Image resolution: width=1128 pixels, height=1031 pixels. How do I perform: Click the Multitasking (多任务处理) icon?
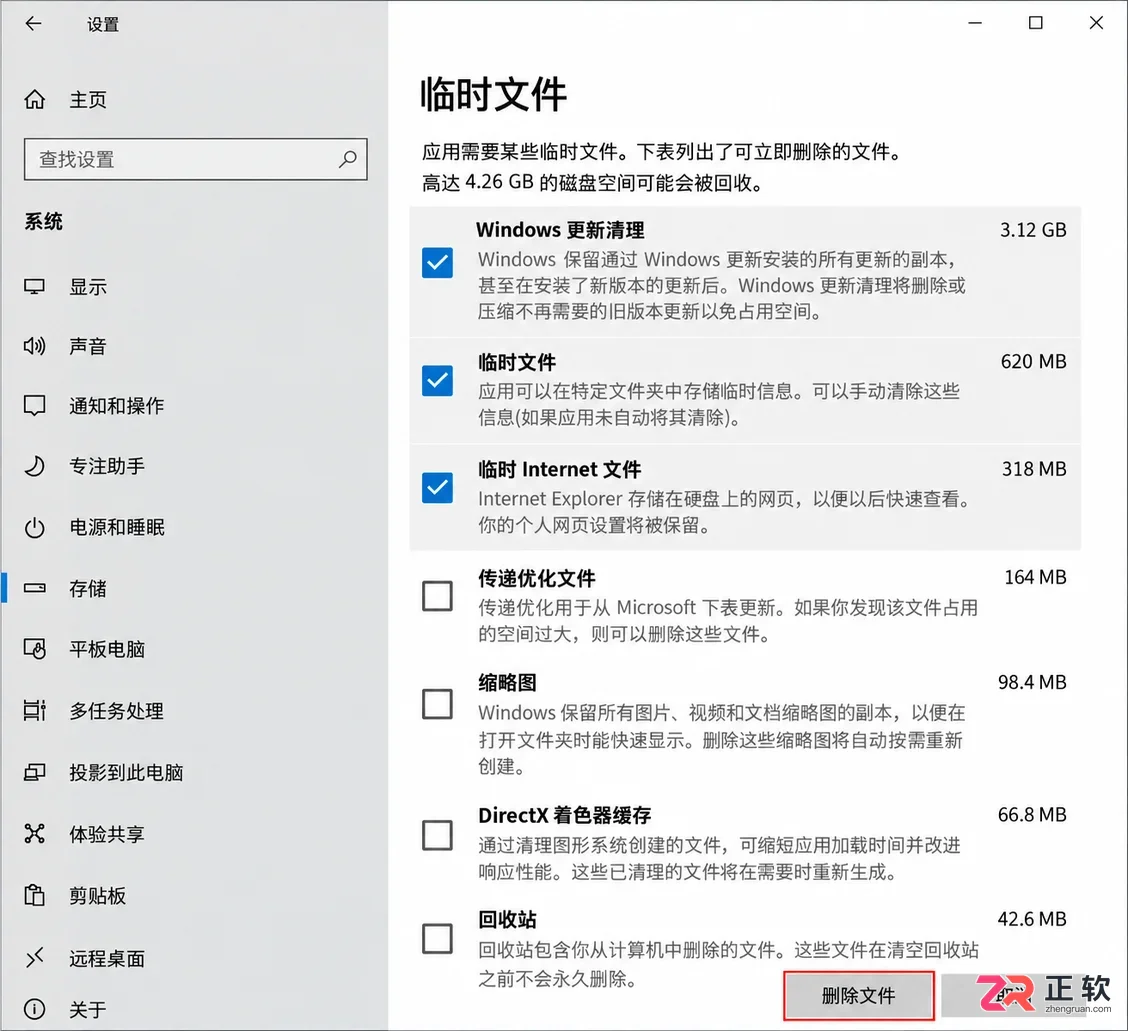point(35,711)
